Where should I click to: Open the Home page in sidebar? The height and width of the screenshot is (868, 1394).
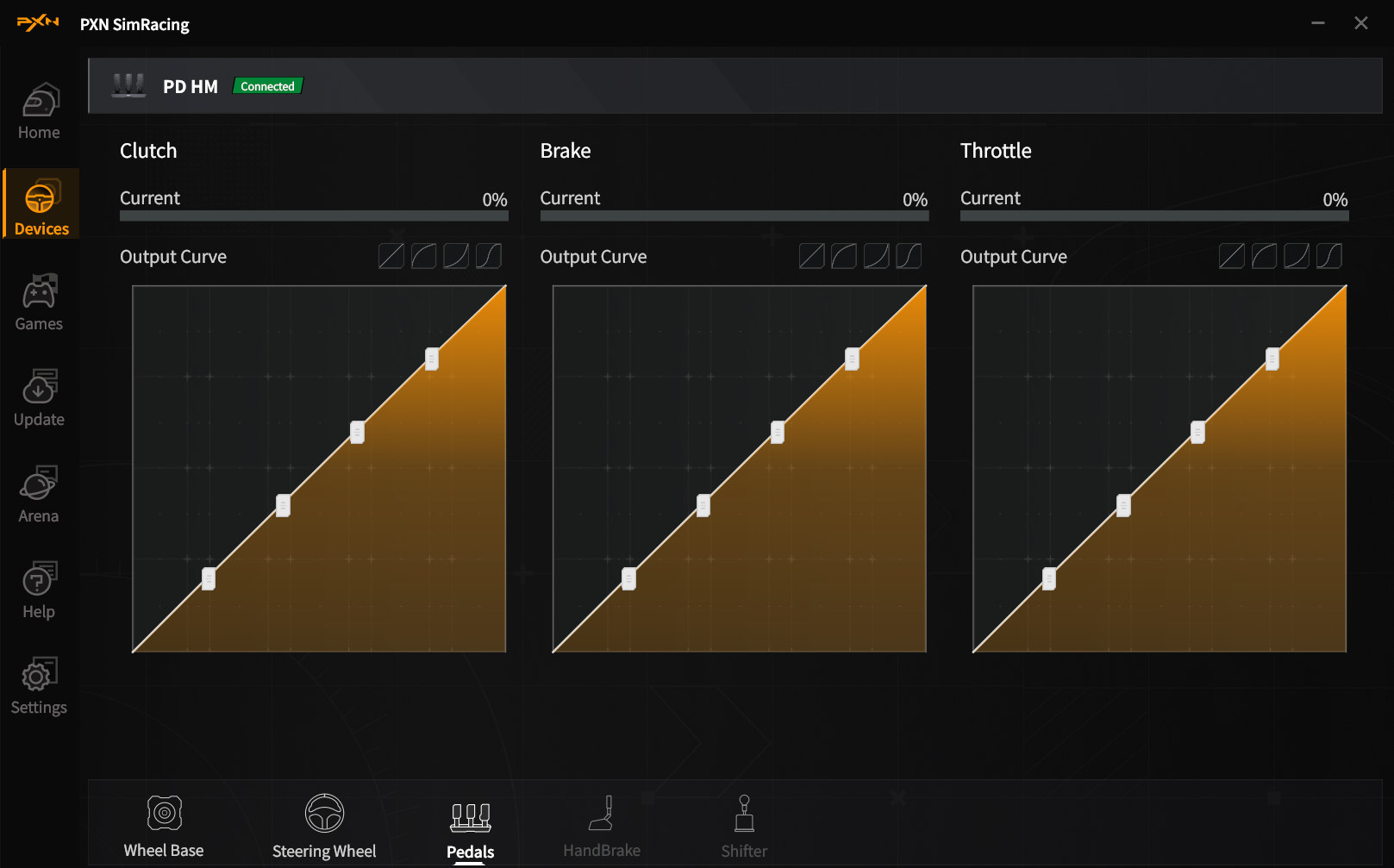39,112
